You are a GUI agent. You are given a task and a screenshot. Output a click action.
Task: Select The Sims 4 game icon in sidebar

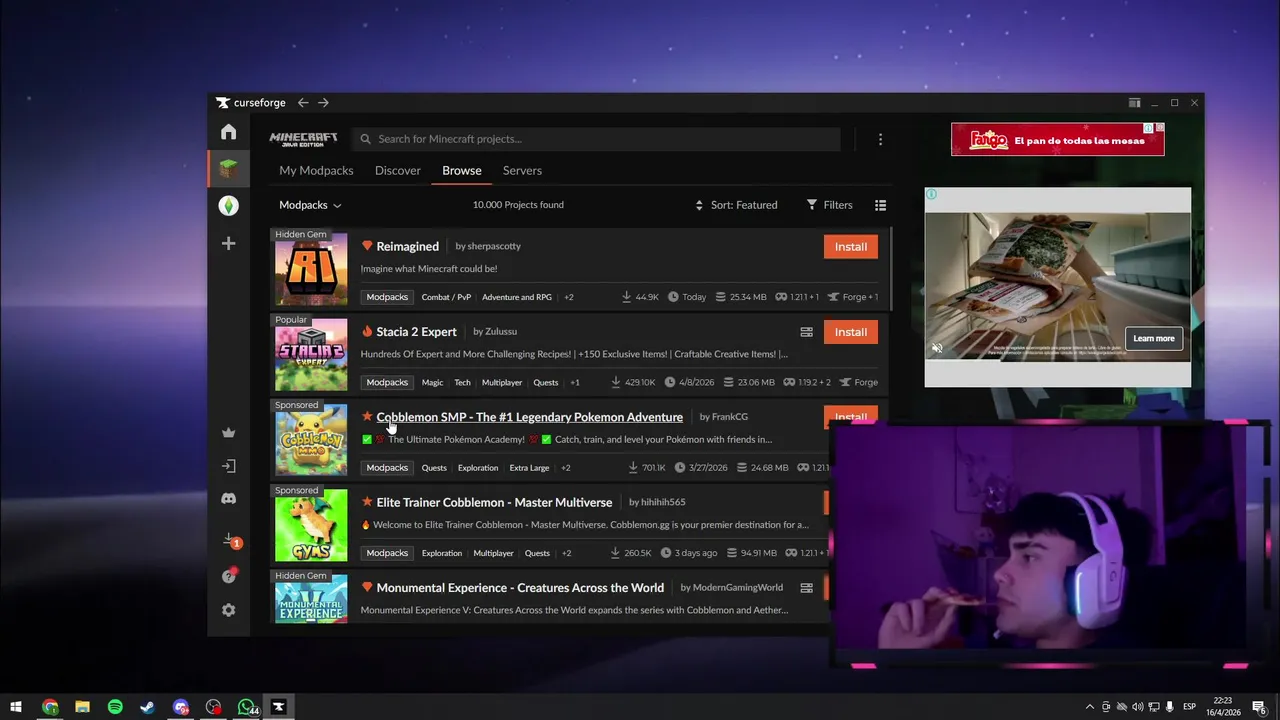(228, 206)
